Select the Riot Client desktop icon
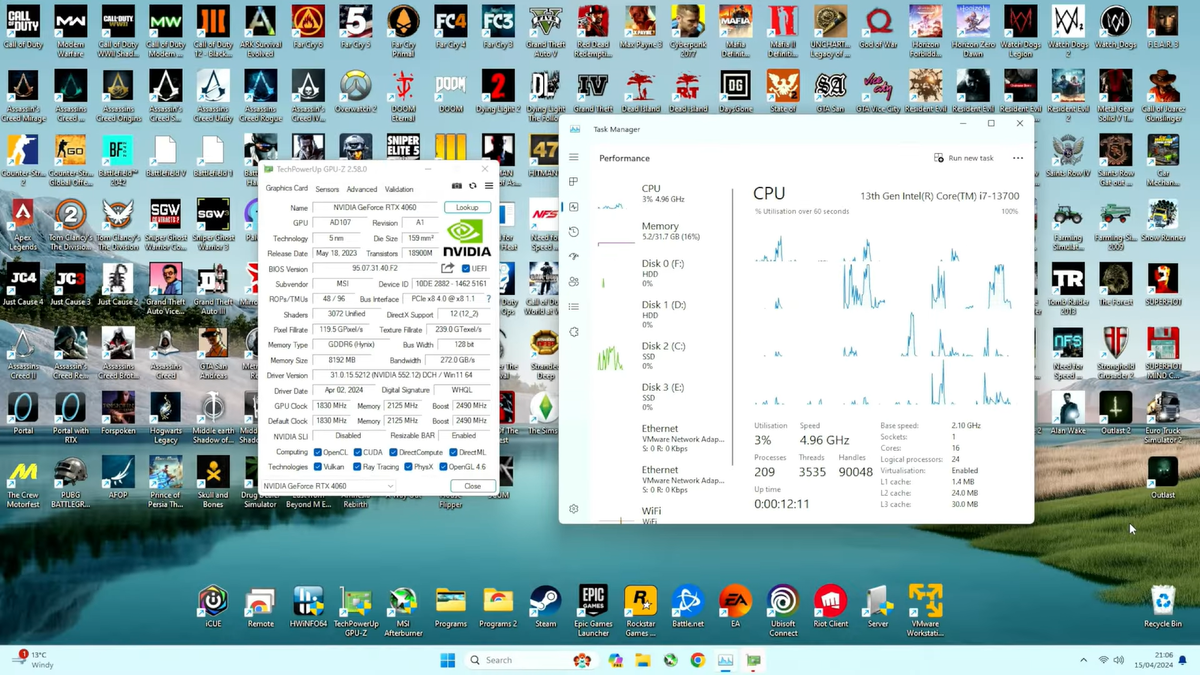Screen dimensions: 1200x675 pyautogui.click(x=830, y=606)
